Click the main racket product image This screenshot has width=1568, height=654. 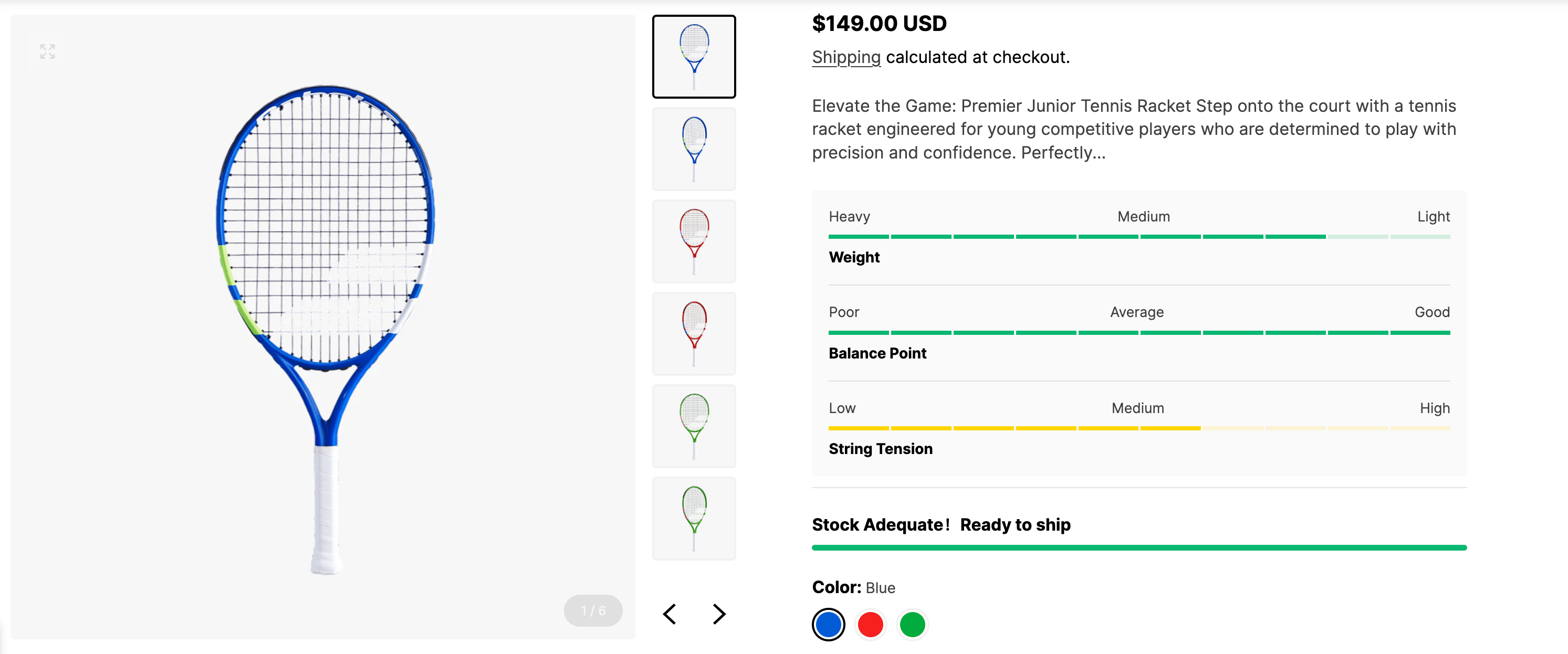click(x=325, y=329)
